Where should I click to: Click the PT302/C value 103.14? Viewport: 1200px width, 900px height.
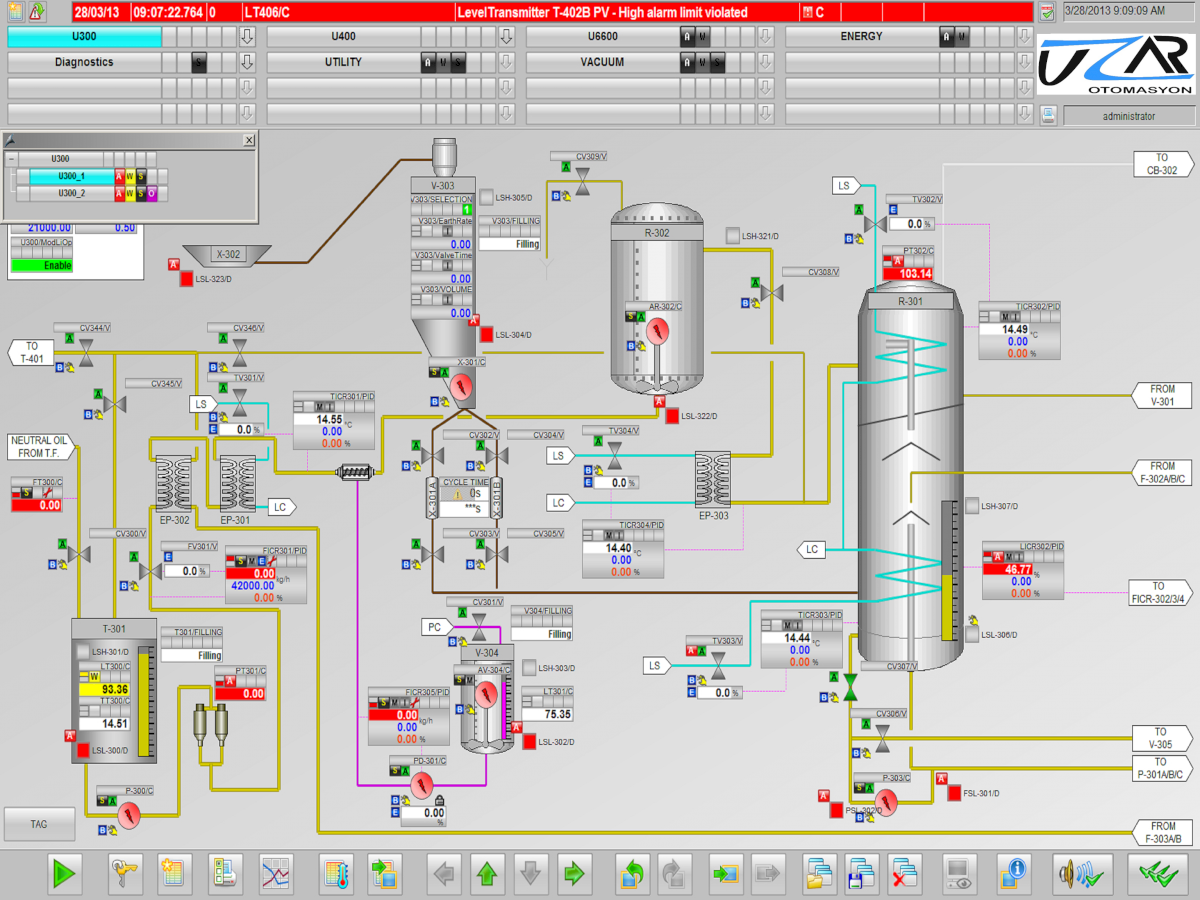(908, 274)
